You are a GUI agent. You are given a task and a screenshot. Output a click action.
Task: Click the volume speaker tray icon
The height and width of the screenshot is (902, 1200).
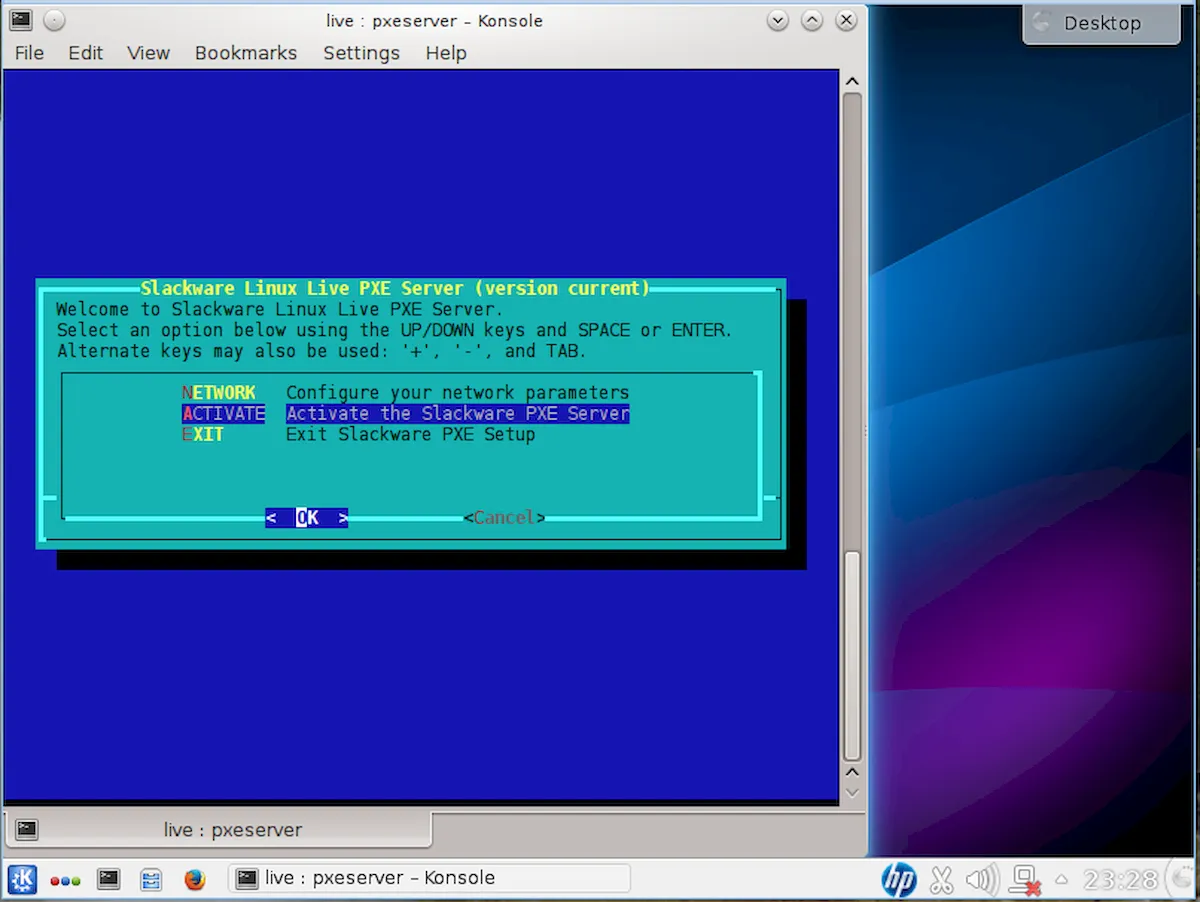[x=981, y=880]
